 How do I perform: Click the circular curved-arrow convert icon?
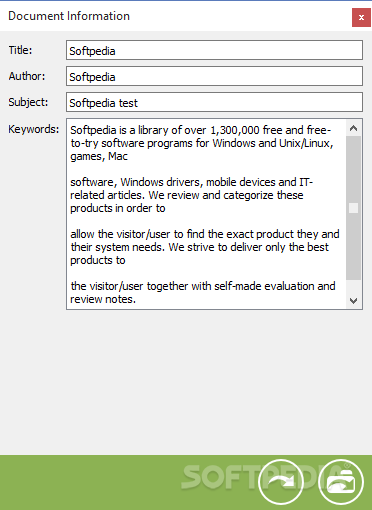tap(281, 482)
